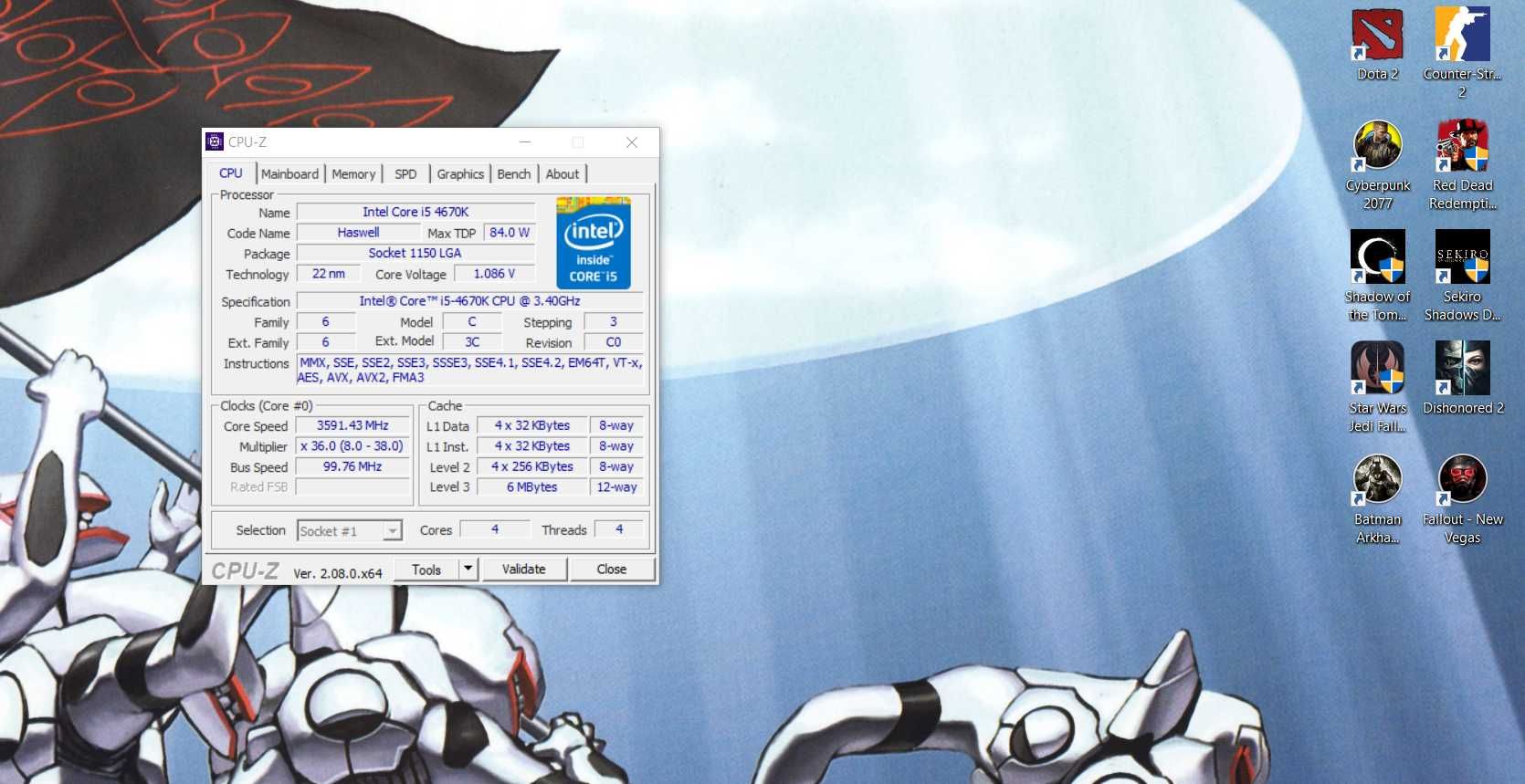Click the Model value C

click(472, 322)
